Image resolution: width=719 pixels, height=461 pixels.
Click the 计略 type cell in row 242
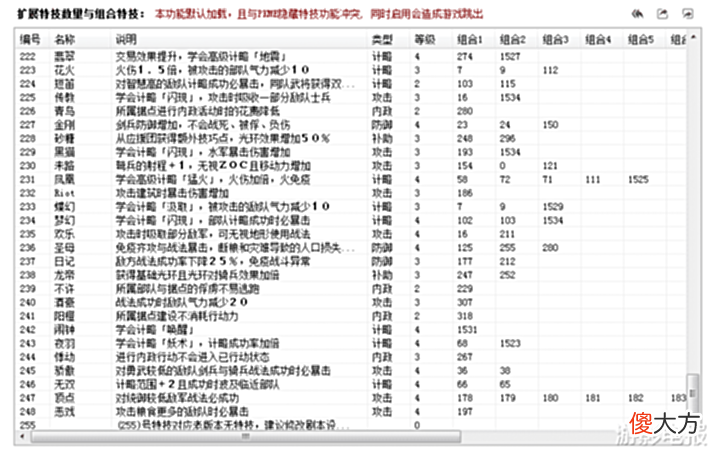click(x=382, y=330)
